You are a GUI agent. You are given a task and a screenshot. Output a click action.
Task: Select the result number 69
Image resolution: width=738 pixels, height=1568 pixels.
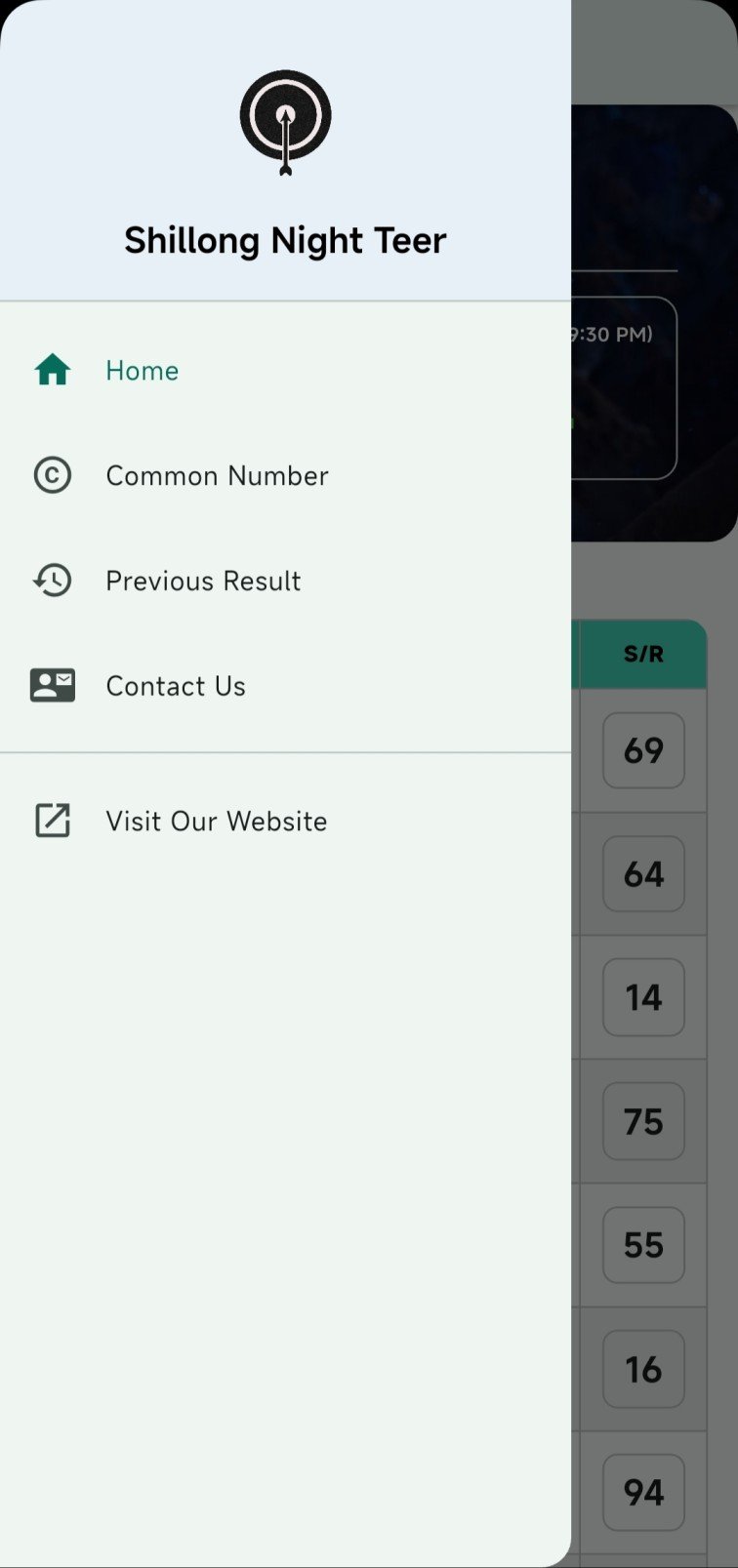click(643, 750)
